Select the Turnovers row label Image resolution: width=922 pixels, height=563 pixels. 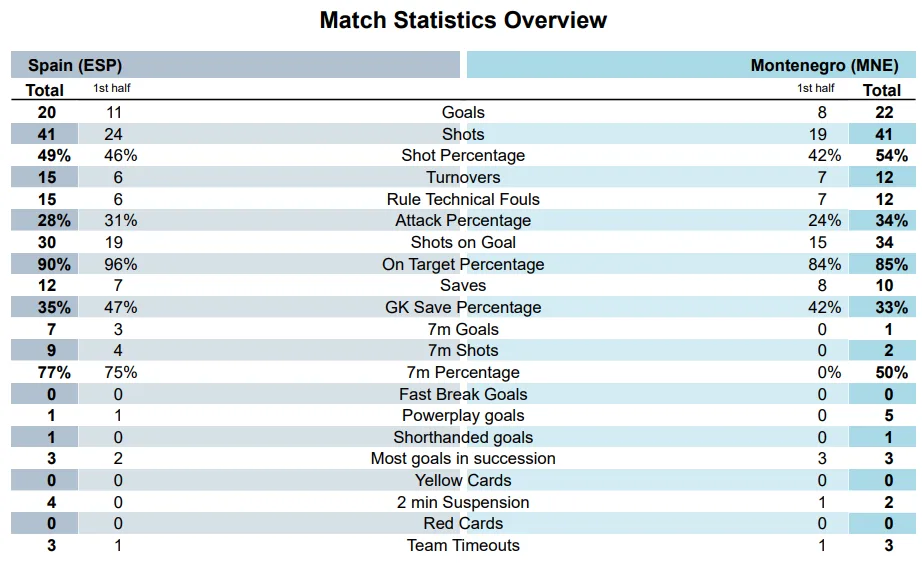tap(463, 178)
